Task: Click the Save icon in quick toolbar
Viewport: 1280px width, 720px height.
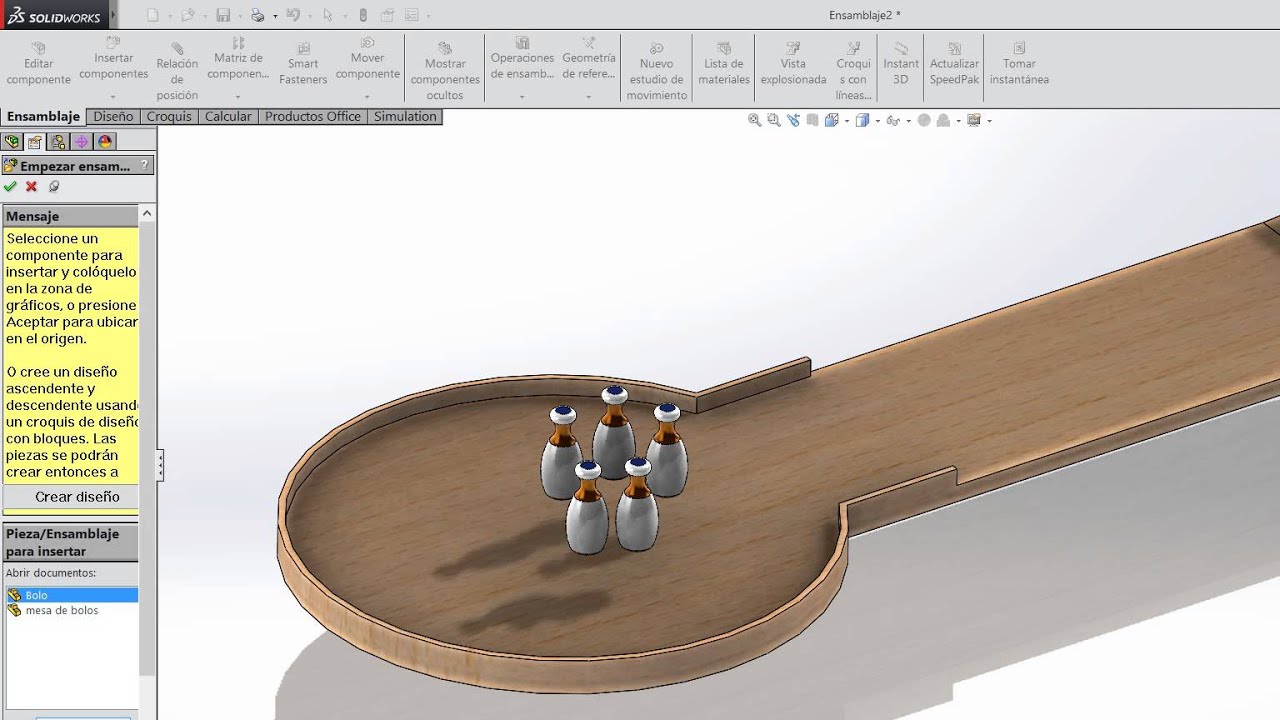Action: (x=224, y=15)
